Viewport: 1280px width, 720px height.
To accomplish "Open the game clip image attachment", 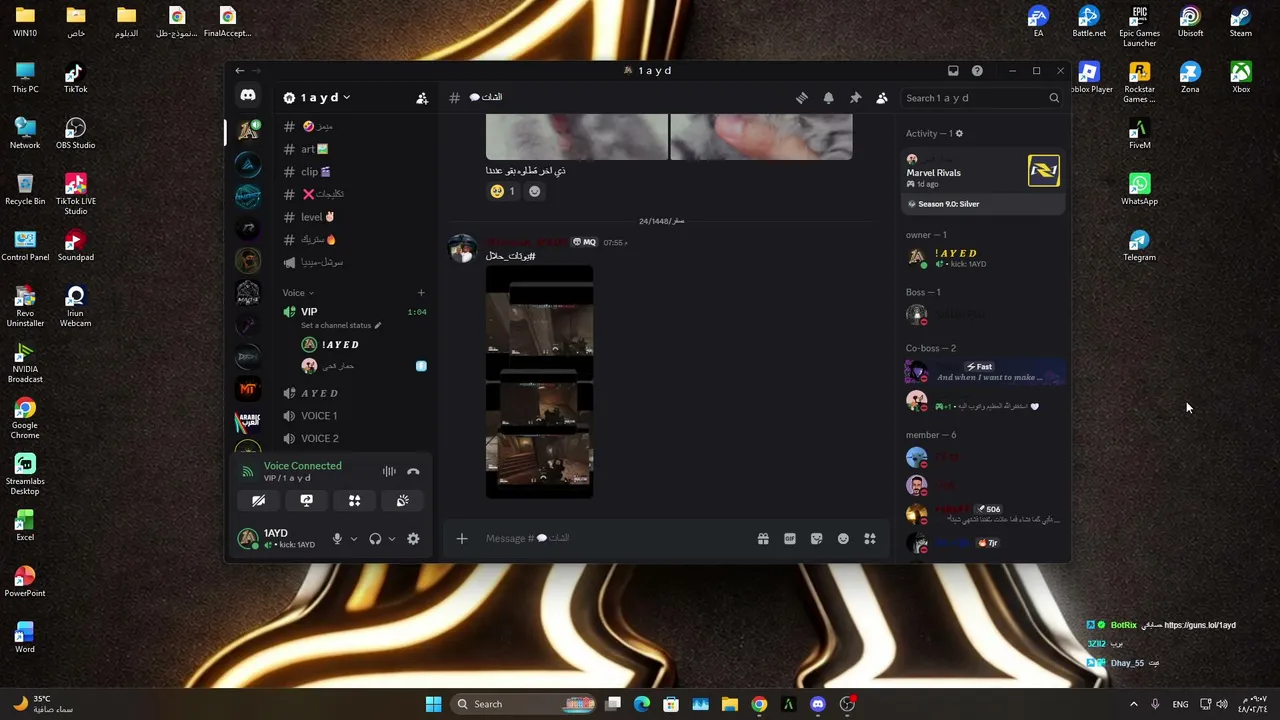I will (539, 382).
